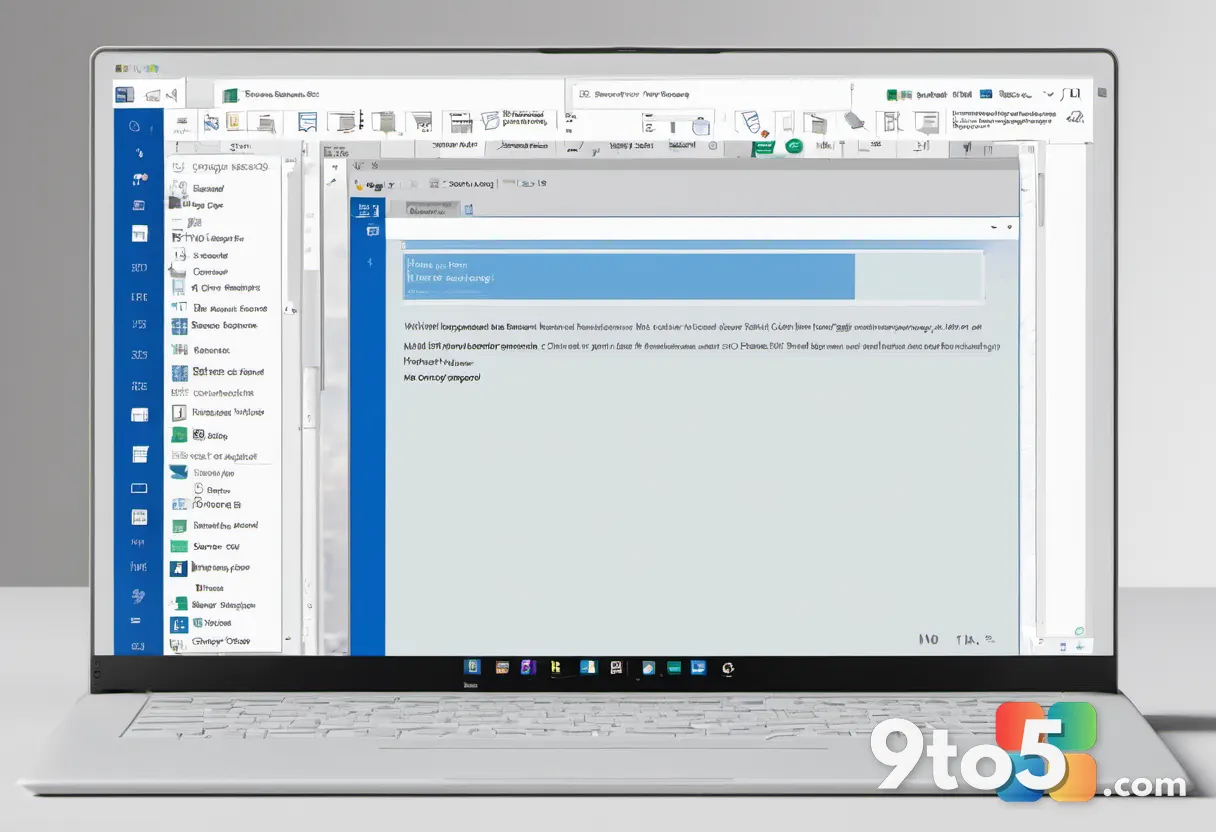This screenshot has width=1216, height=832.
Task: Select the gray tab in the inner window
Action: (x=432, y=210)
